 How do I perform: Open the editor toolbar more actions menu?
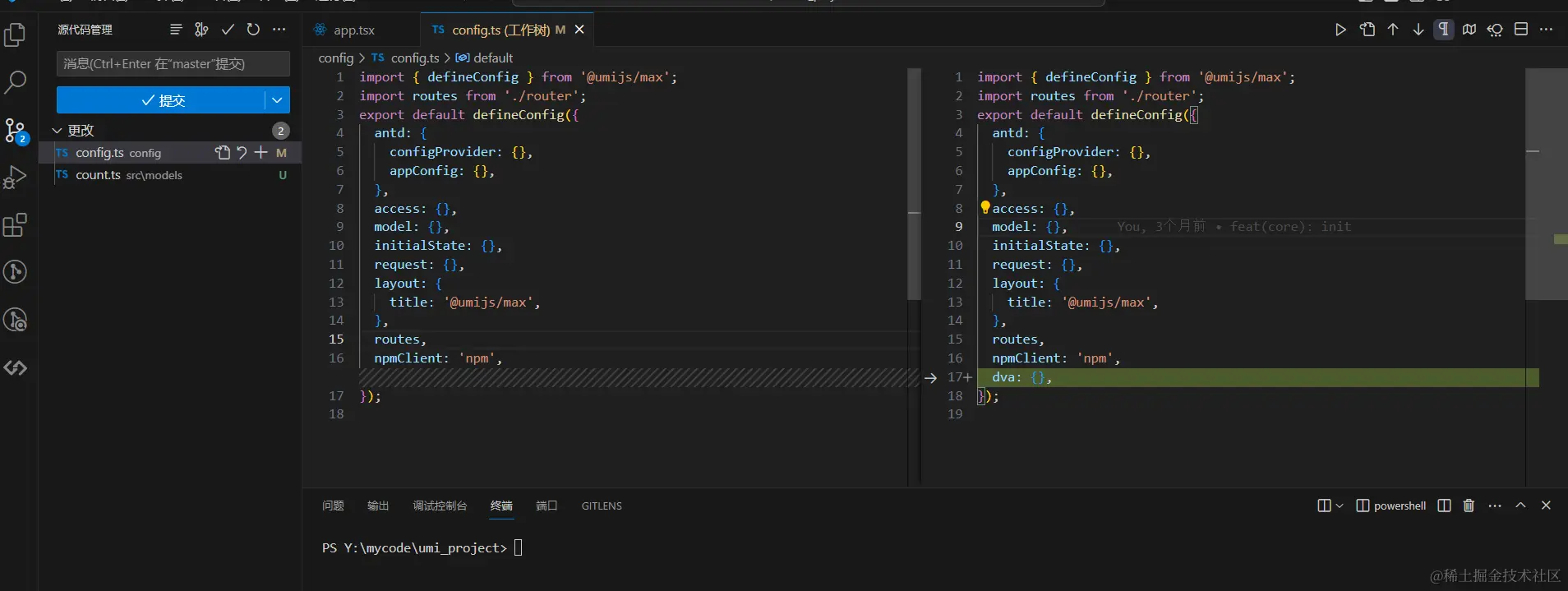(x=1547, y=30)
